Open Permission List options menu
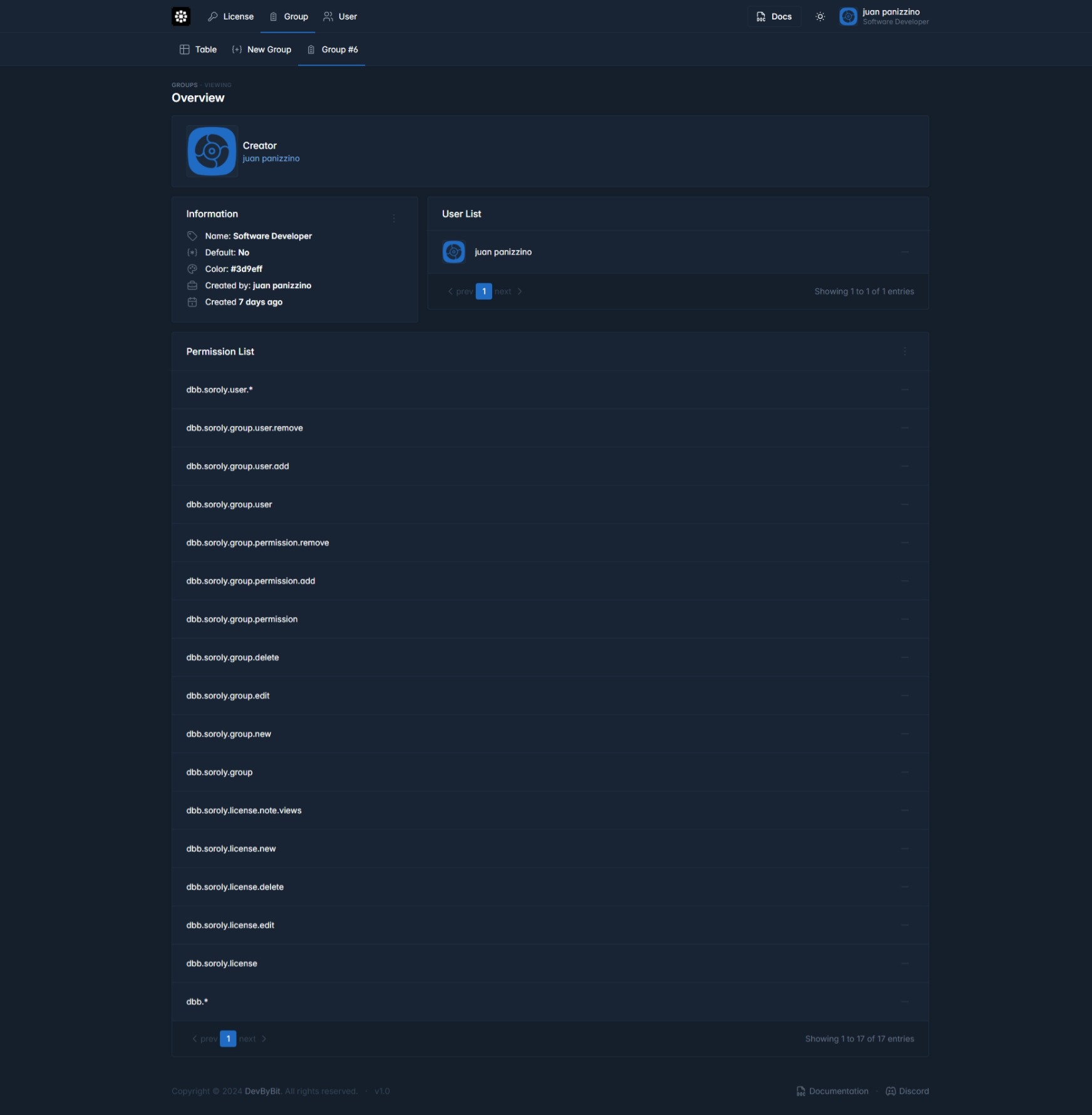 click(x=905, y=351)
